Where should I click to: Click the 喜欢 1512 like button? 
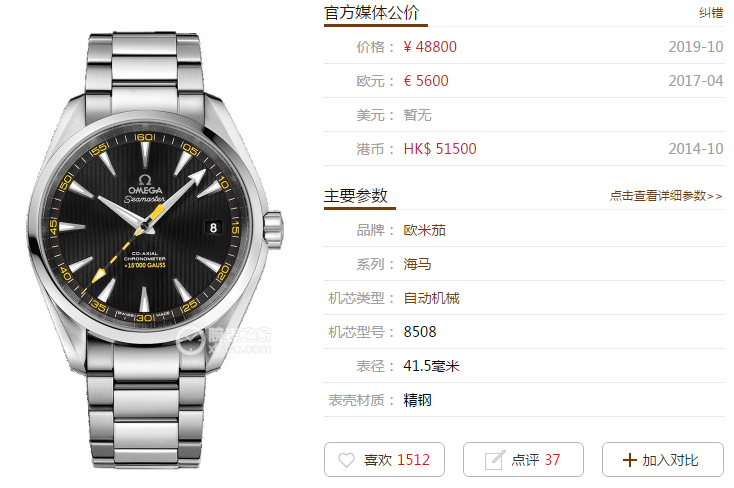pyautogui.click(x=384, y=459)
